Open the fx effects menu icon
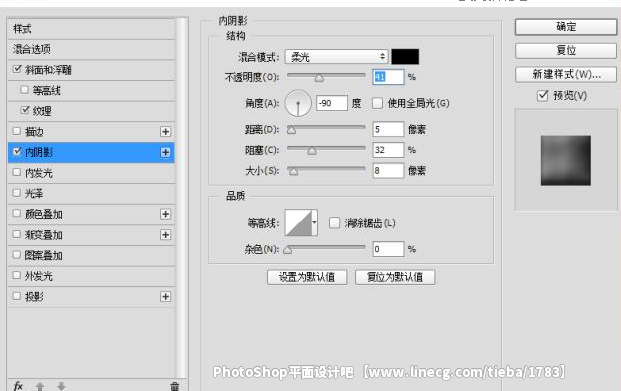This screenshot has width=621, height=391. (x=18, y=386)
